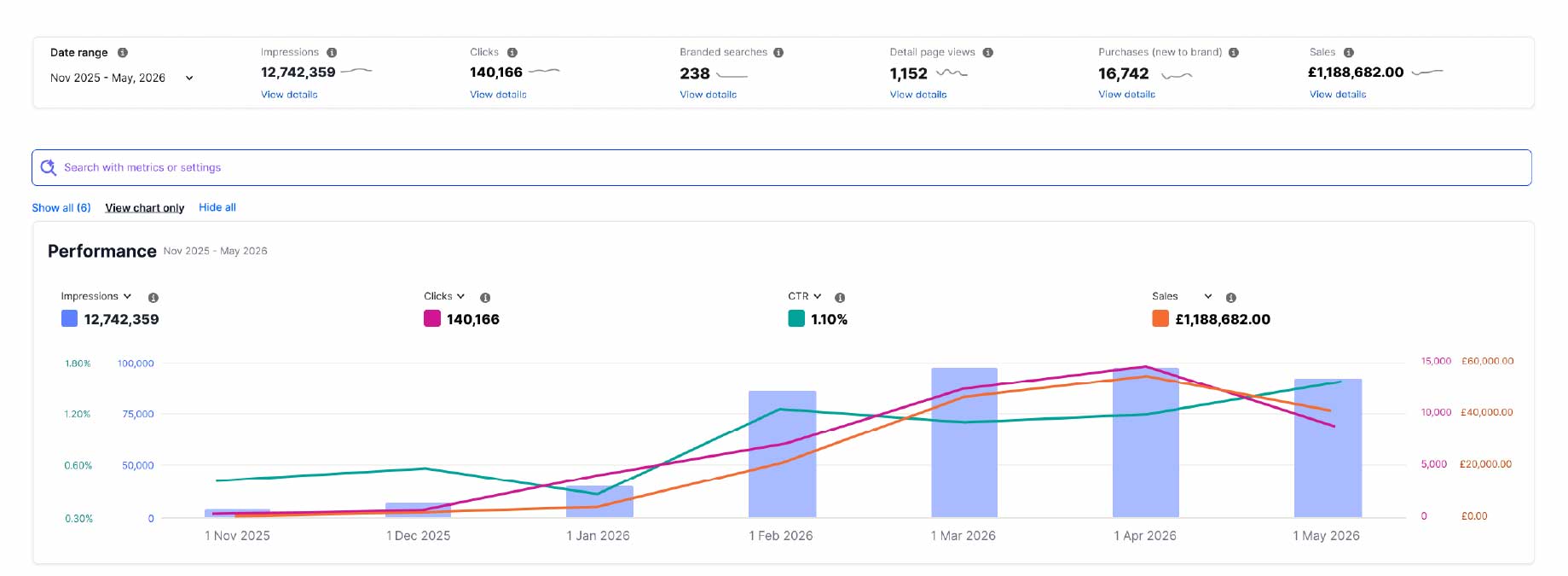Expand the CTR metric dropdown

(805, 296)
